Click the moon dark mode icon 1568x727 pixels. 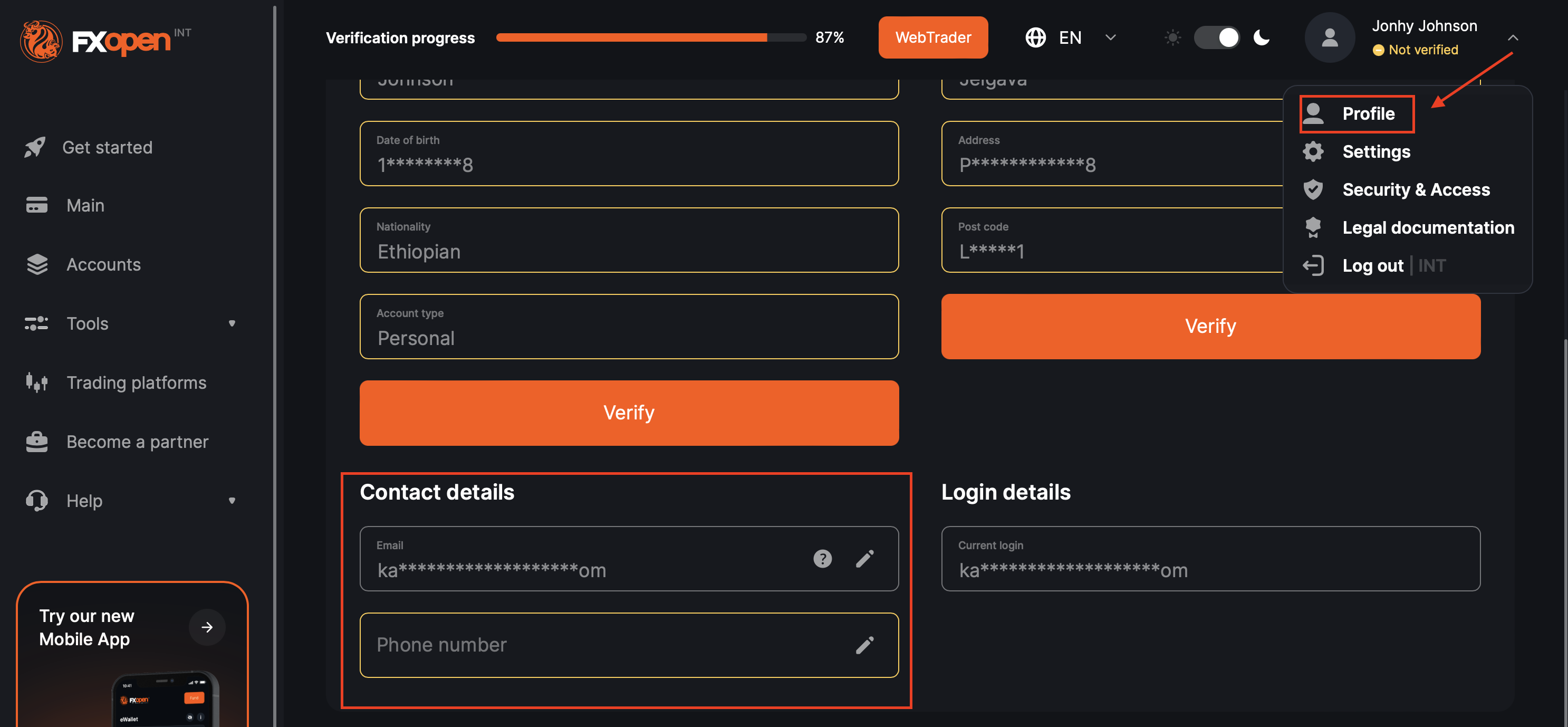tap(1262, 38)
